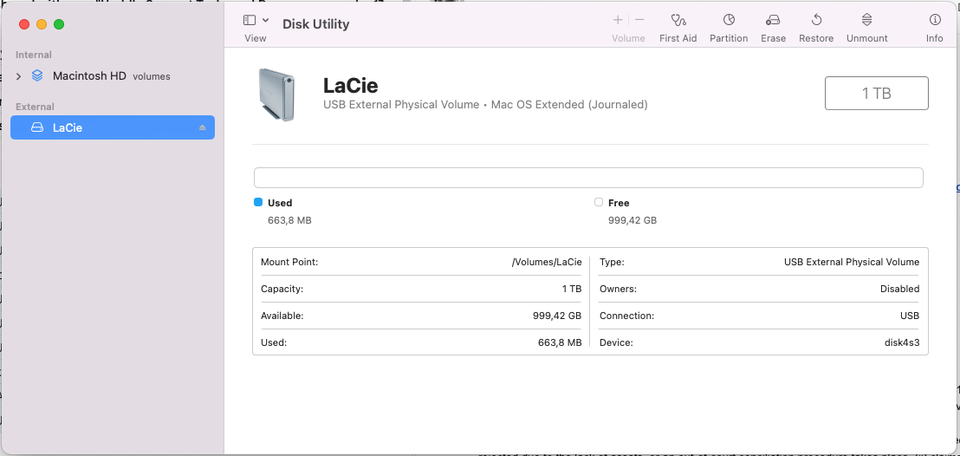960x456 pixels.
Task: Open the Info panel
Action: coord(935,20)
